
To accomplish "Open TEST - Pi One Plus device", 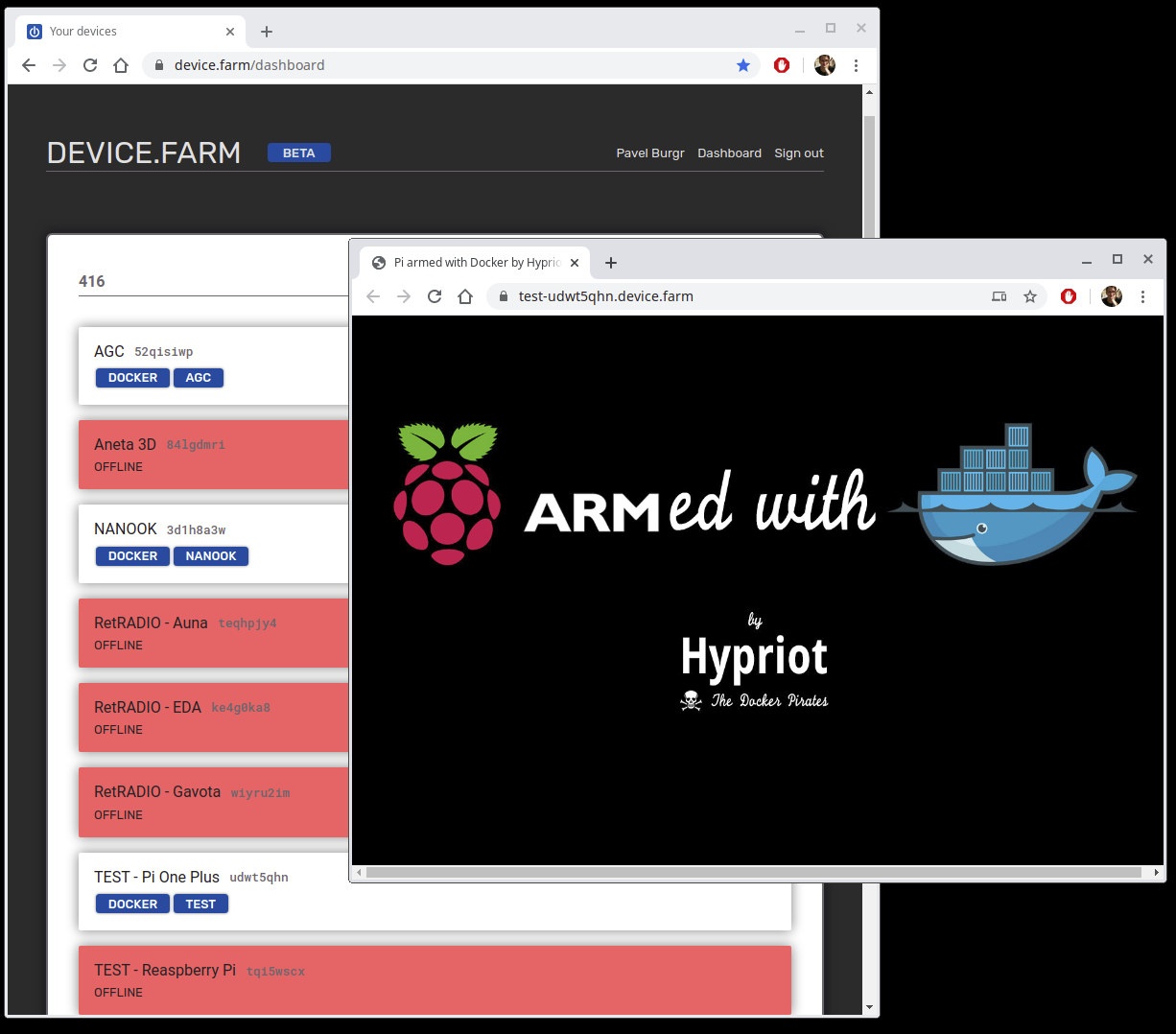I will point(156,877).
